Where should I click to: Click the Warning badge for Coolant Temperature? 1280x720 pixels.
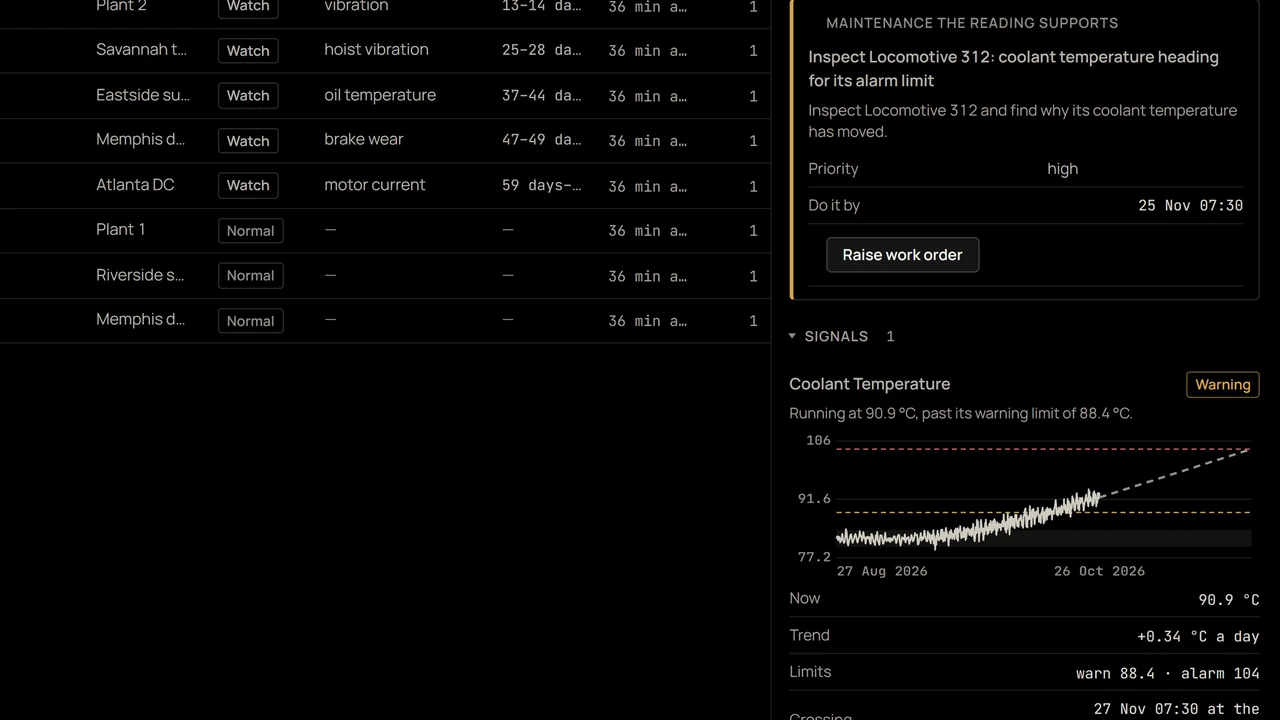pyautogui.click(x=1222, y=385)
